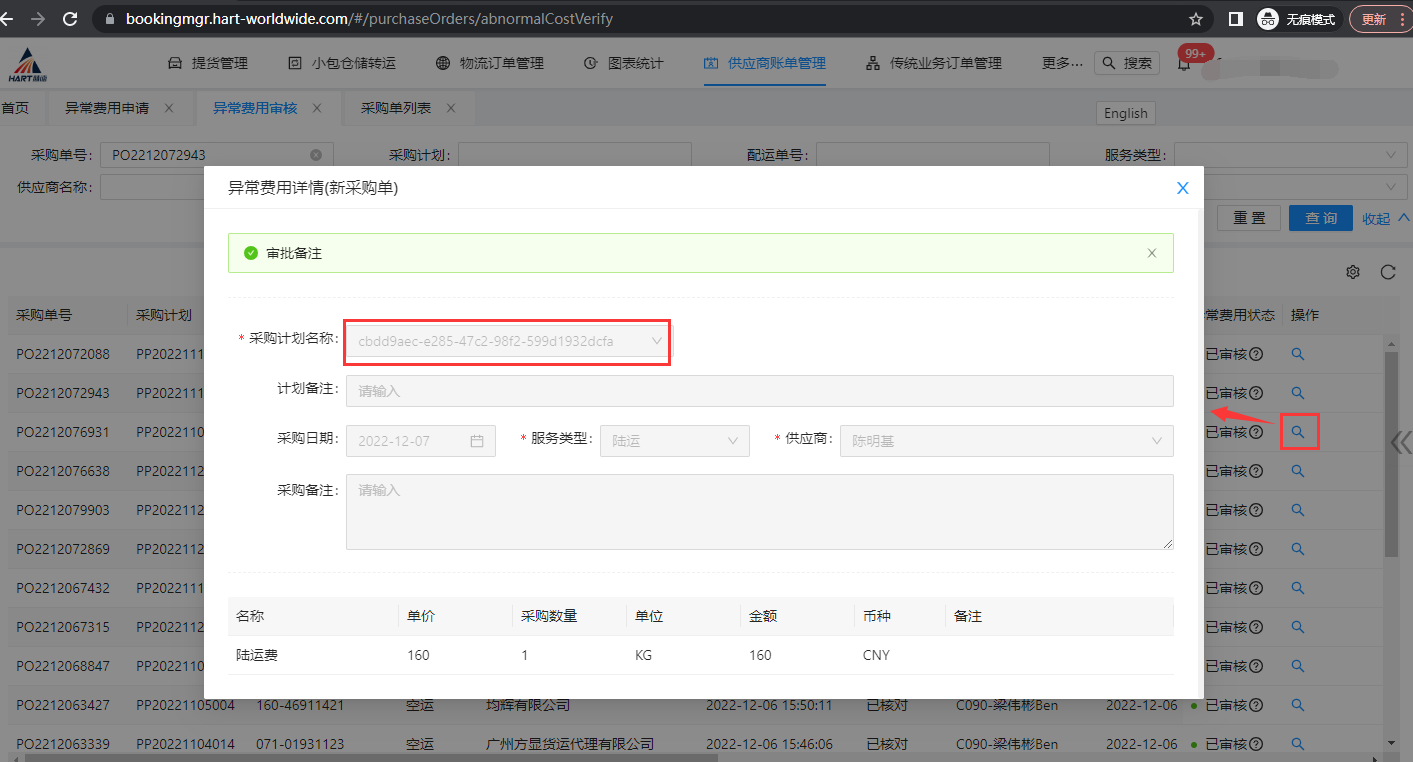Dismiss the 审批备注 alert banner
1413x762 pixels.
pos(1152,253)
